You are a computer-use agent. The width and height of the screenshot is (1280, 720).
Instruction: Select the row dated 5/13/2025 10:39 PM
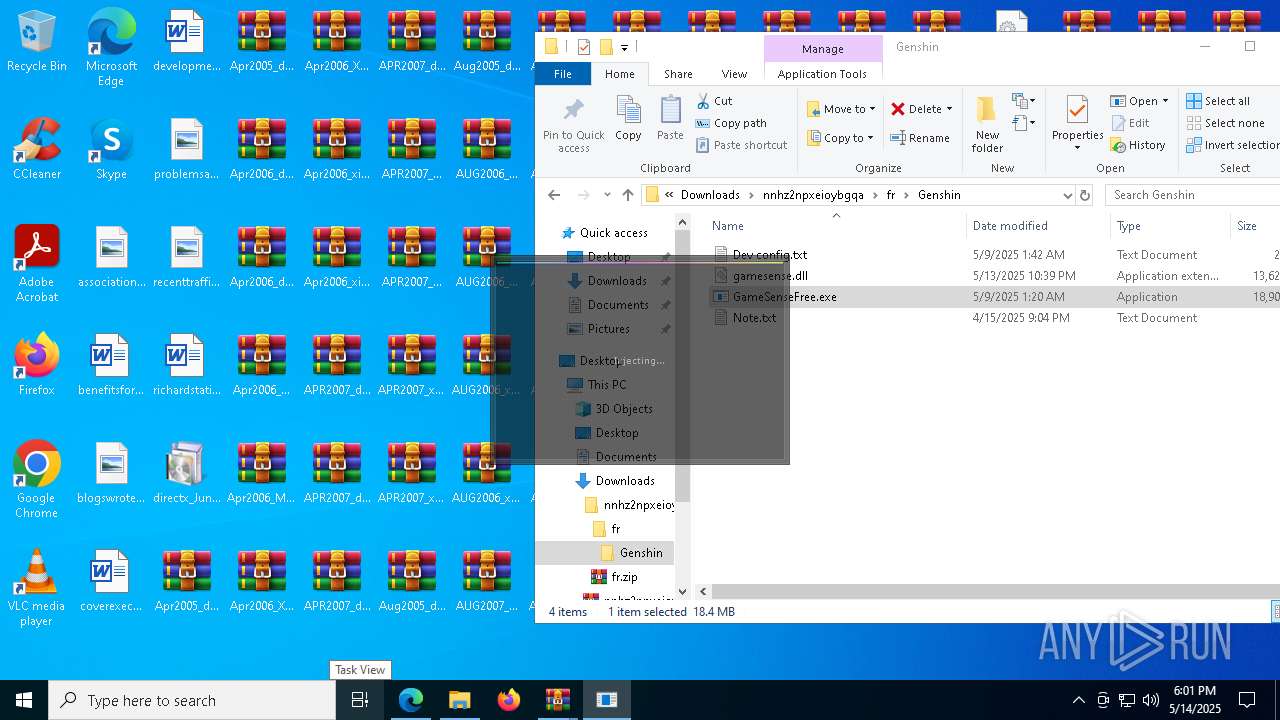(x=994, y=276)
